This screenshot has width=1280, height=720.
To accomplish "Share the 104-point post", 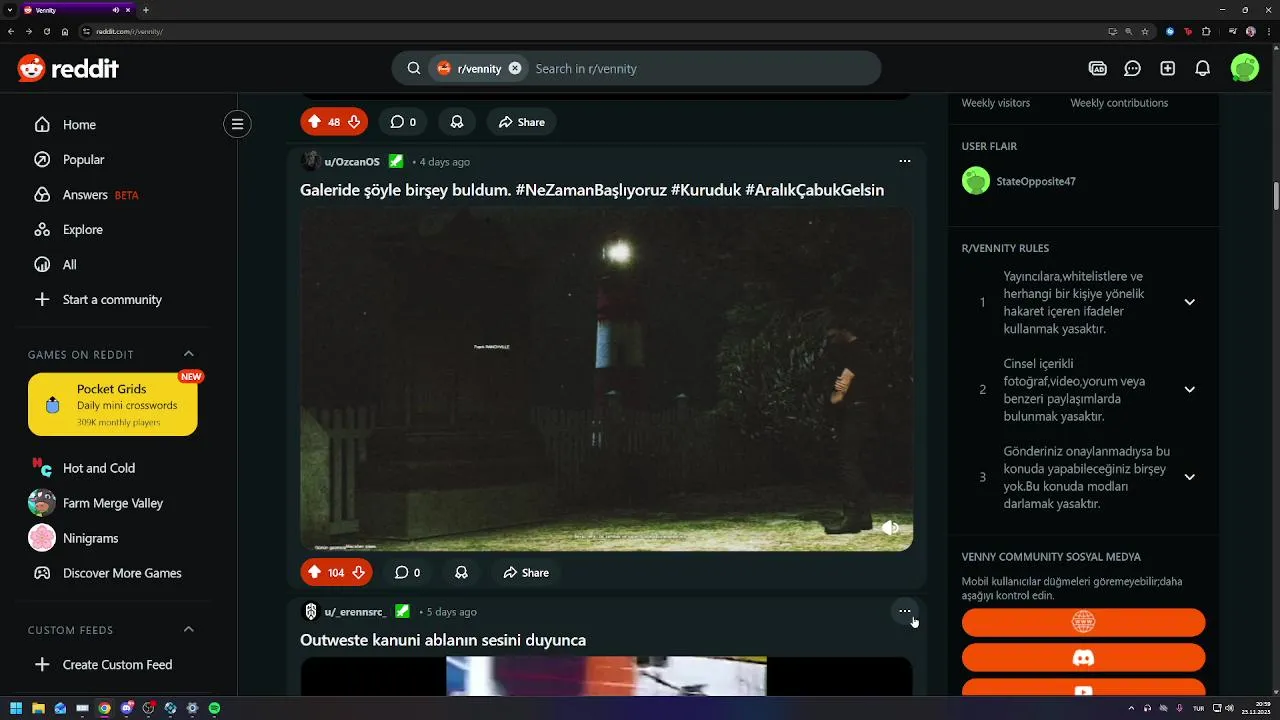I will click(x=526, y=572).
